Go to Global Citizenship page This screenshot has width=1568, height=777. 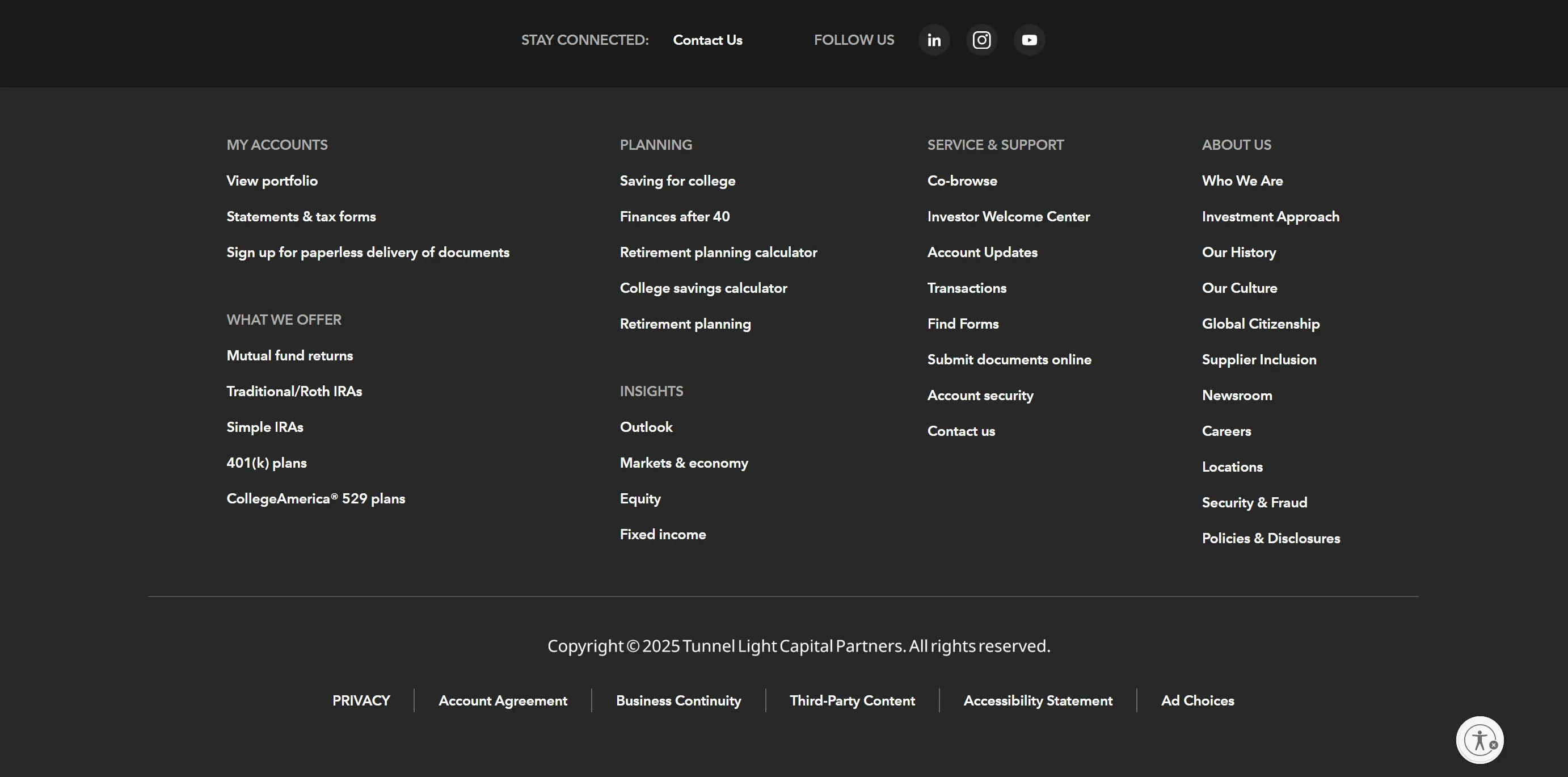click(1260, 324)
